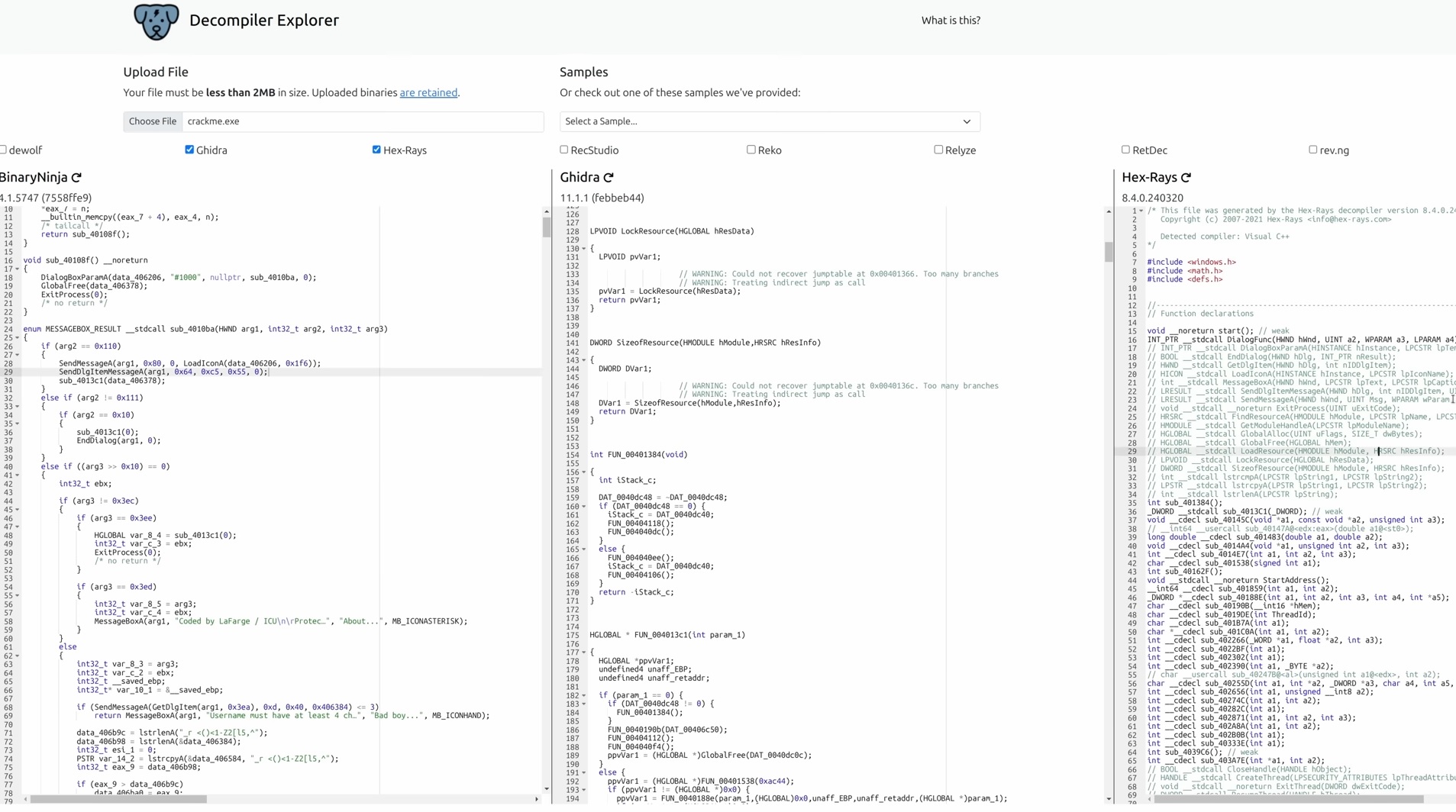
Task: Rerun the Ghidra decompiler refresh icon
Action: point(609,178)
